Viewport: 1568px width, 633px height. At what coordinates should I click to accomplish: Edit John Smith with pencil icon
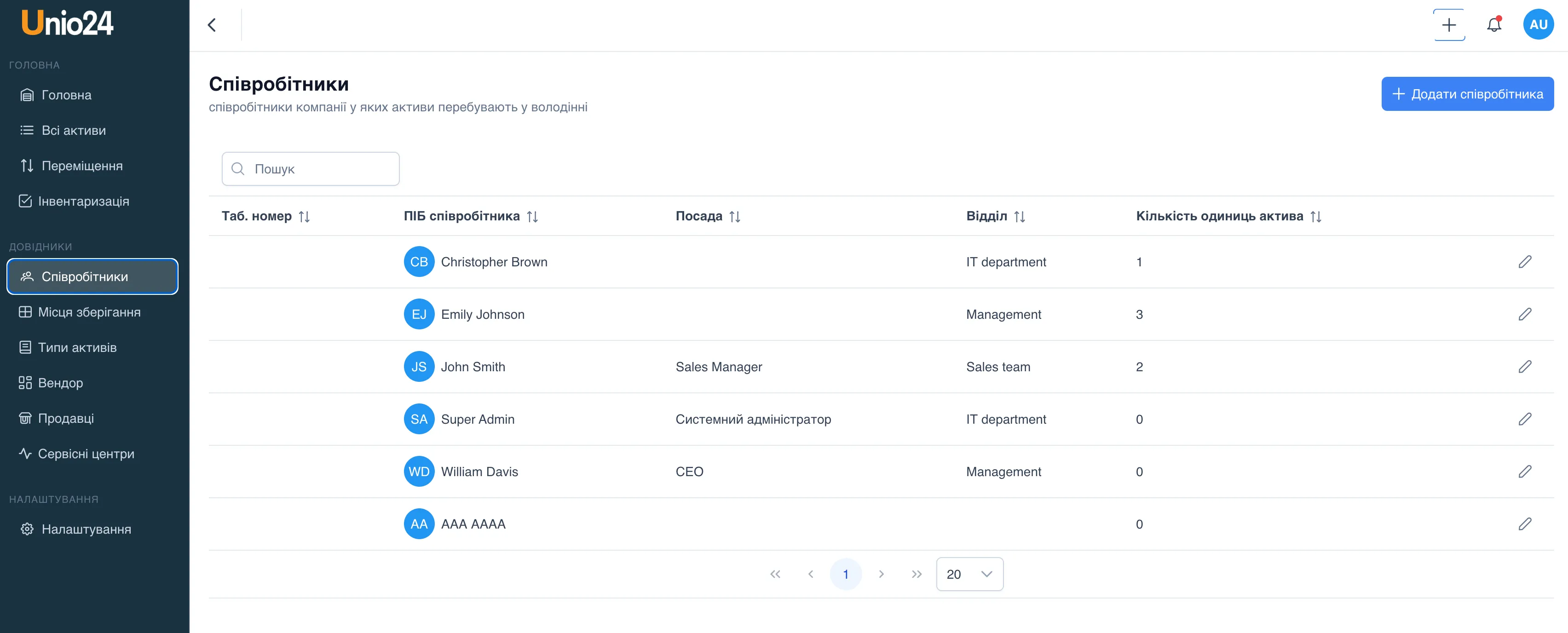1524,366
